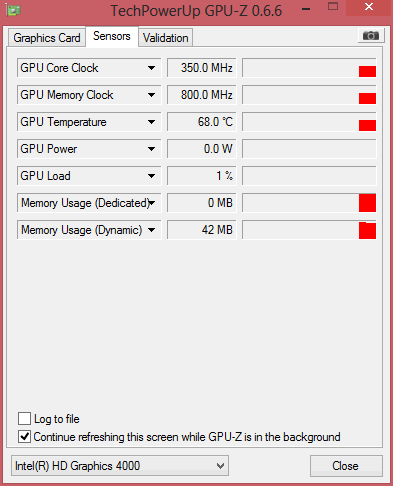Enable the Log to file checkbox
The width and height of the screenshot is (393, 486).
click(24, 418)
